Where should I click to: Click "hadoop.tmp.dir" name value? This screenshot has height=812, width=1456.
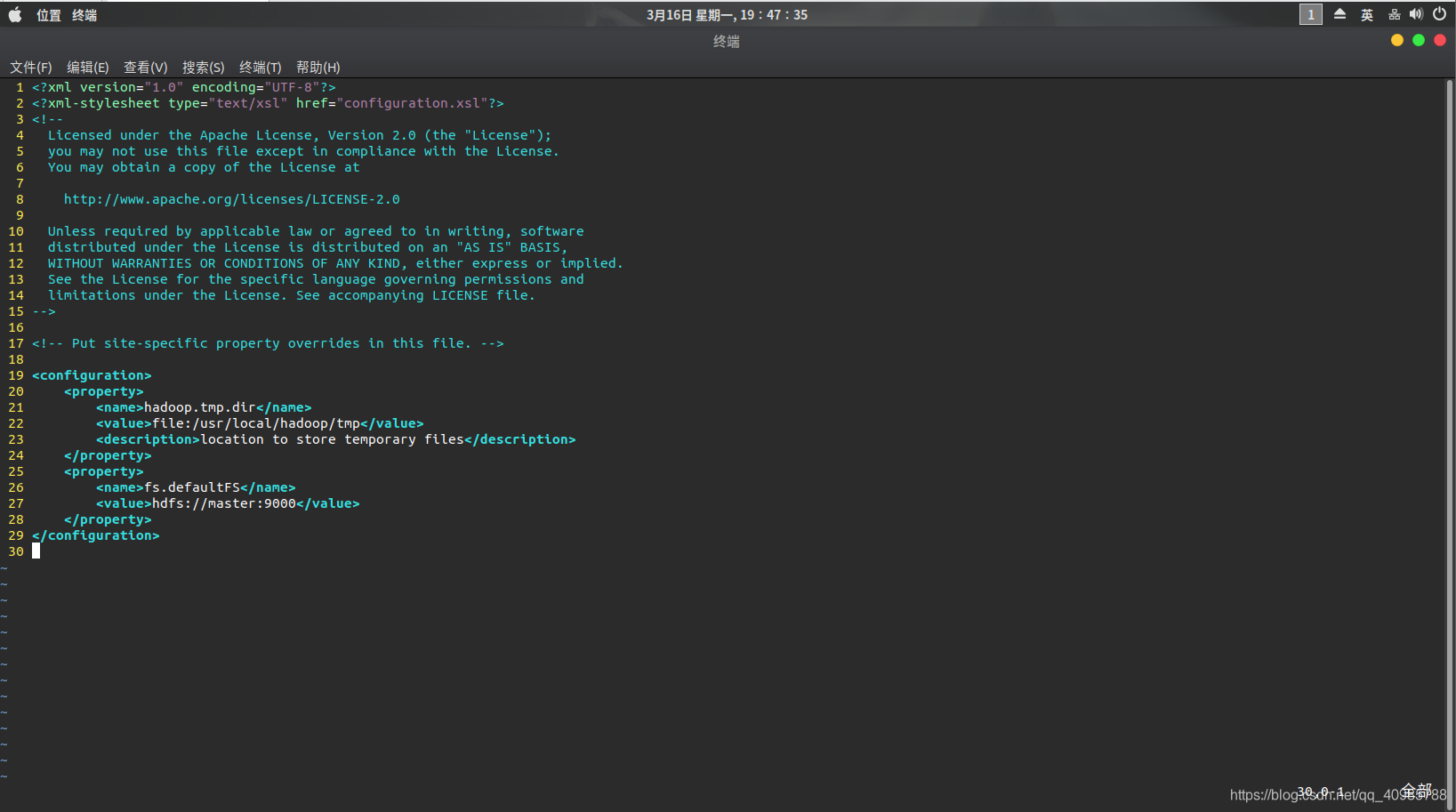(x=200, y=407)
